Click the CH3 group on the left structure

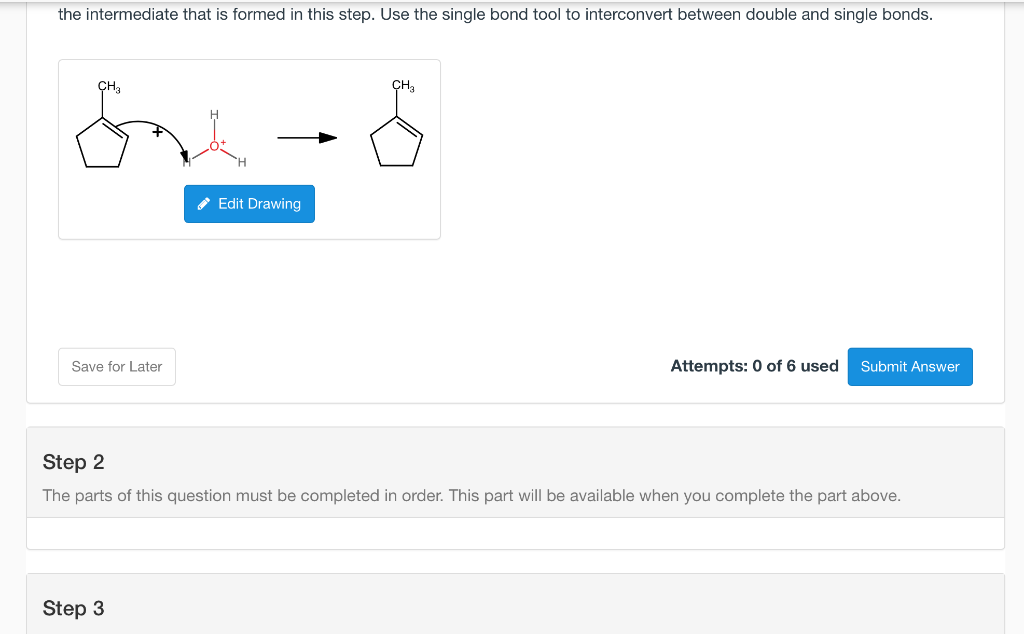tap(106, 85)
